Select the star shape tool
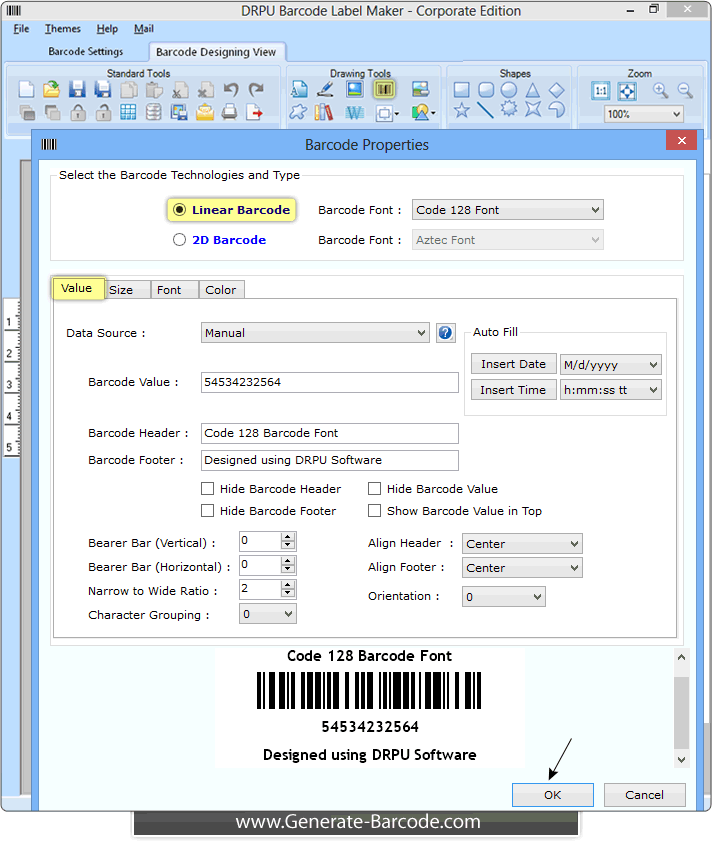This screenshot has height=841, width=712. pos(461,111)
